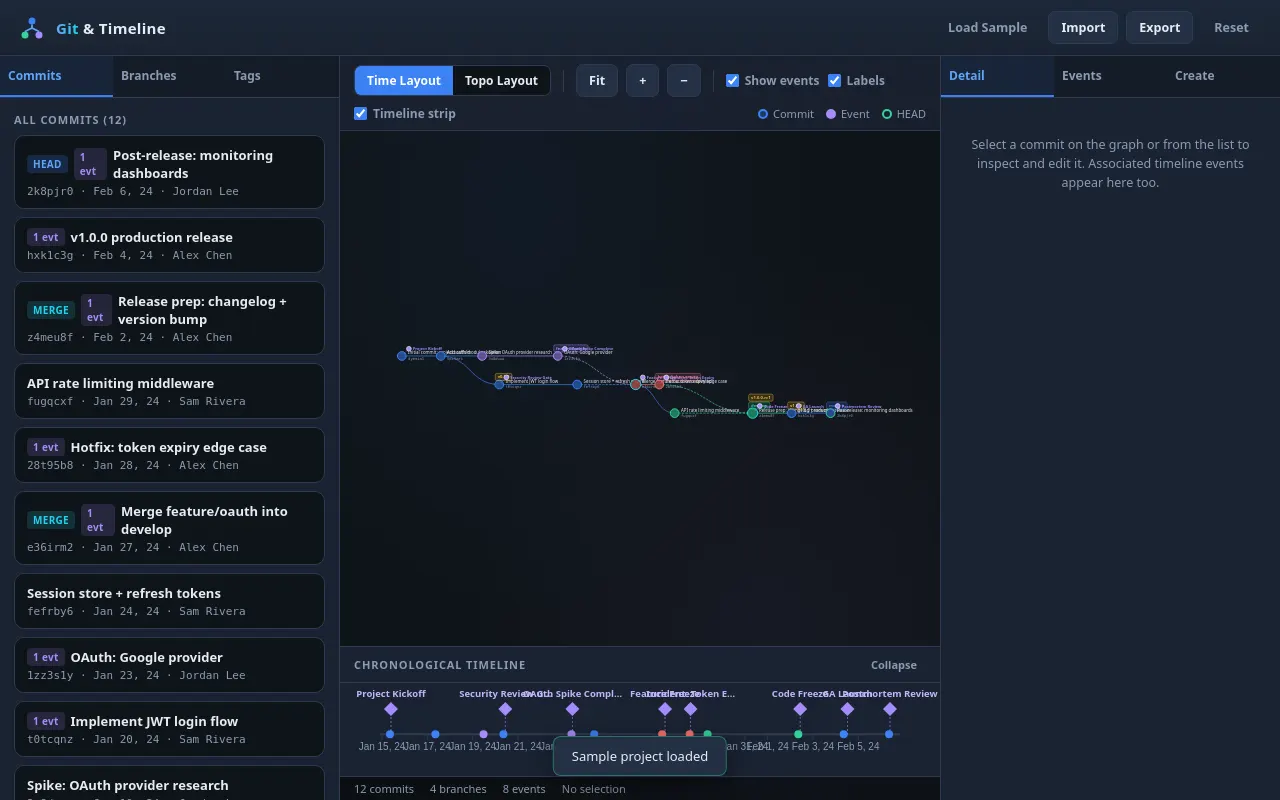The image size is (1280, 800).
Task: Click the Load Sample button
Action: coord(987,28)
